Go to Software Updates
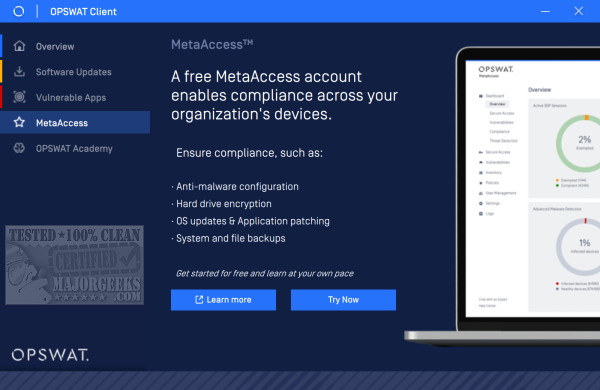 tap(75, 72)
